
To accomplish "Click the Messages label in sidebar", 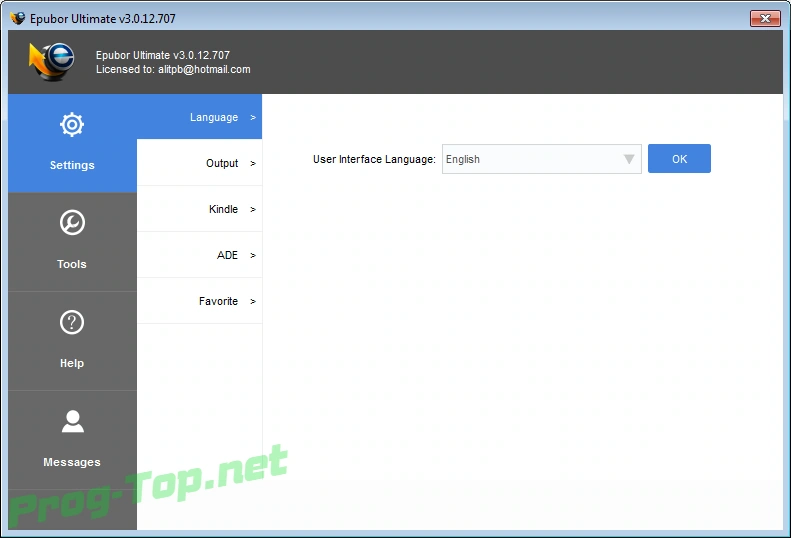I will click(72, 462).
